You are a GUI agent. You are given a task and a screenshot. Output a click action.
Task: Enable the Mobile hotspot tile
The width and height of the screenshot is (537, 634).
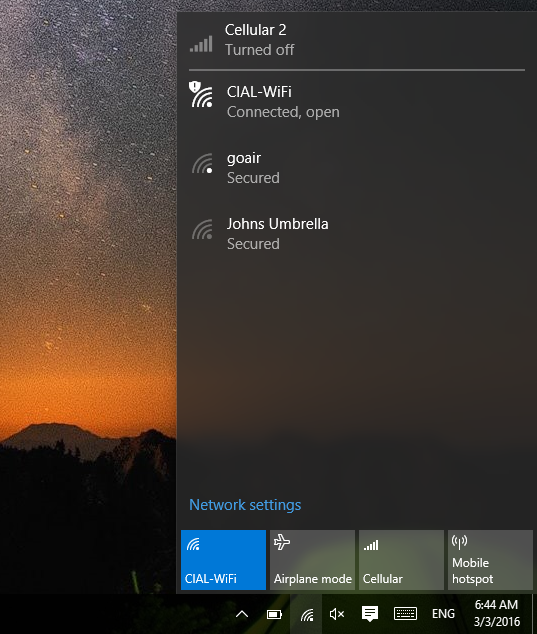(490, 560)
